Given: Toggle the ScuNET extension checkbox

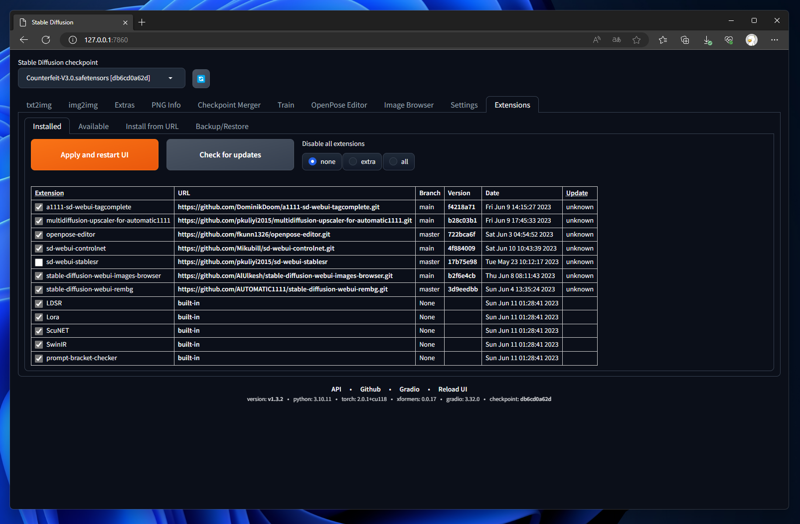Looking at the screenshot, I should coord(39,331).
